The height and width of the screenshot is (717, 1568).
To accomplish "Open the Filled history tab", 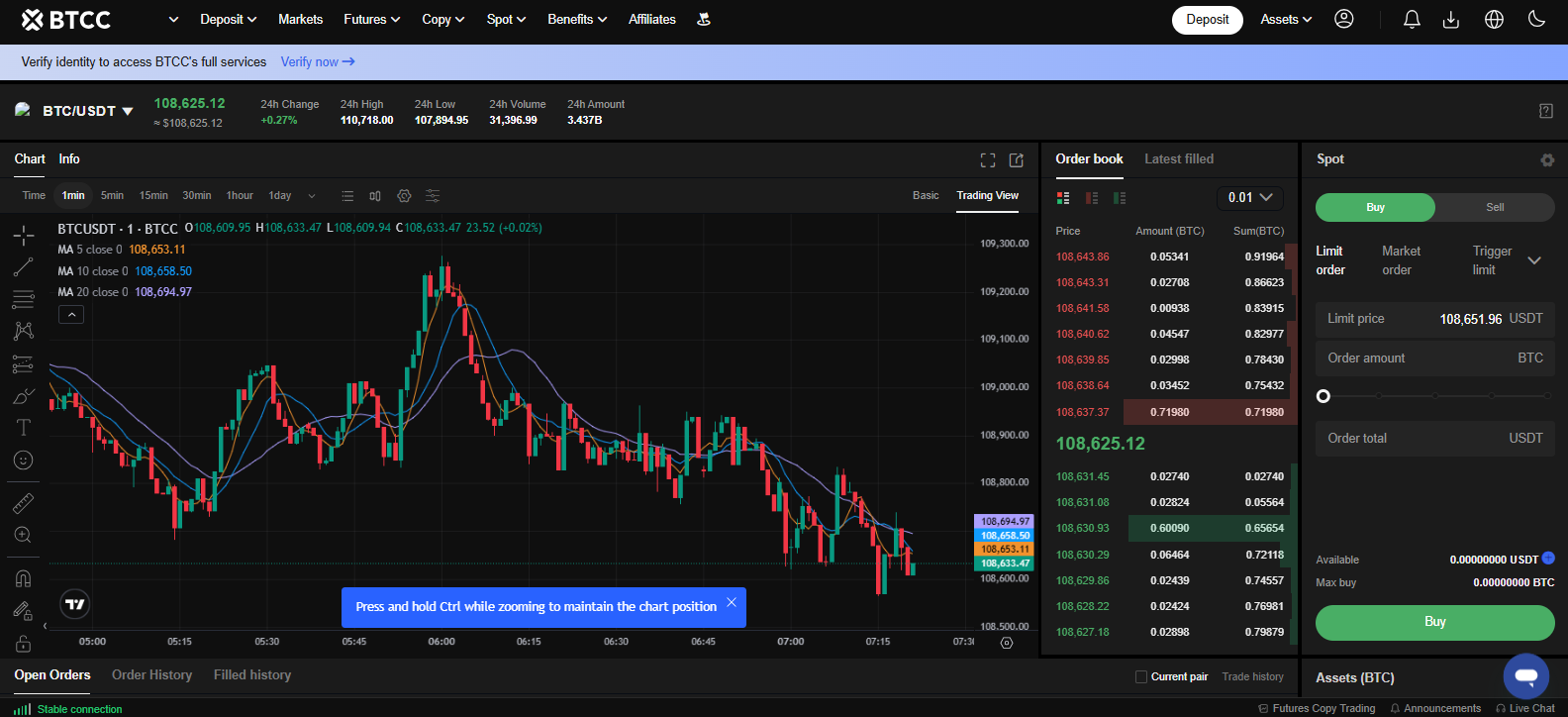I will [252, 674].
